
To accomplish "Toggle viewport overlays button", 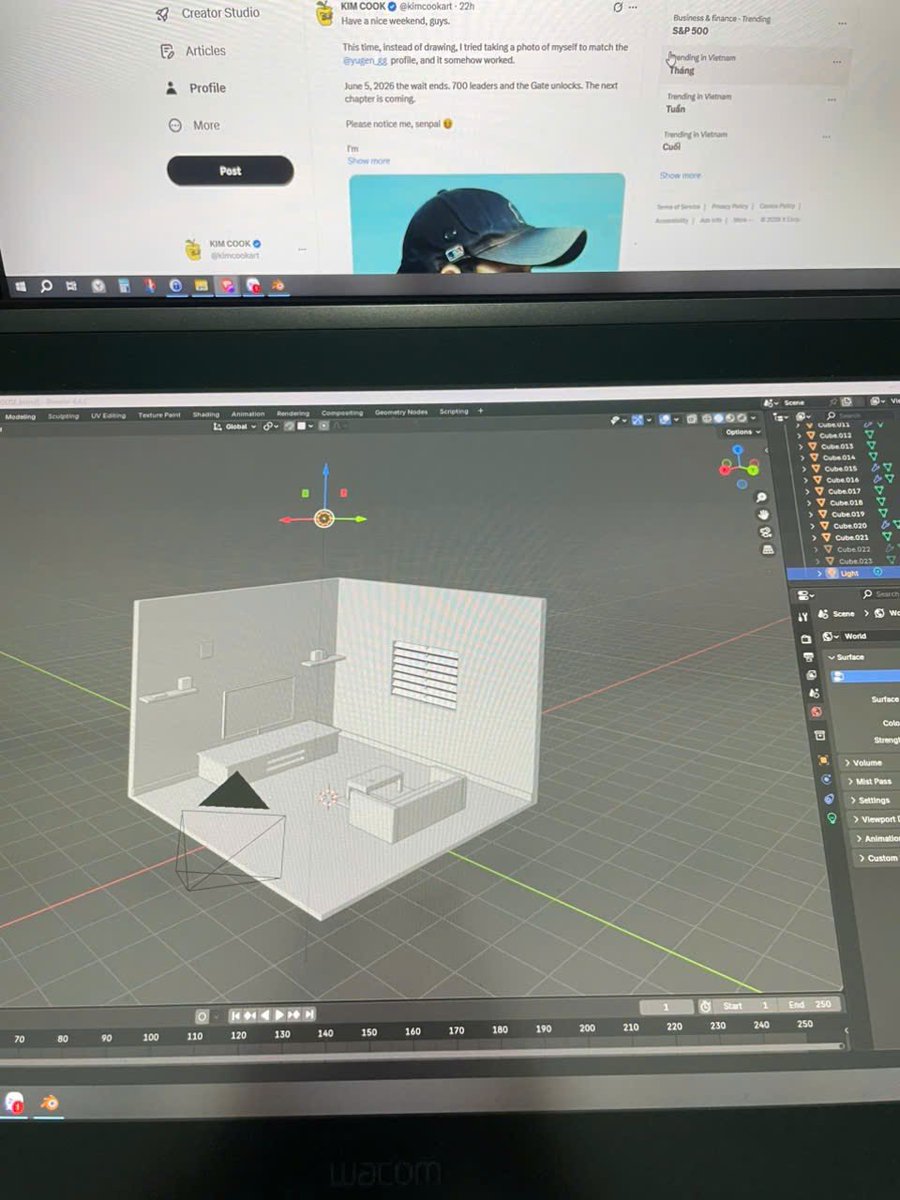I will pos(664,419).
